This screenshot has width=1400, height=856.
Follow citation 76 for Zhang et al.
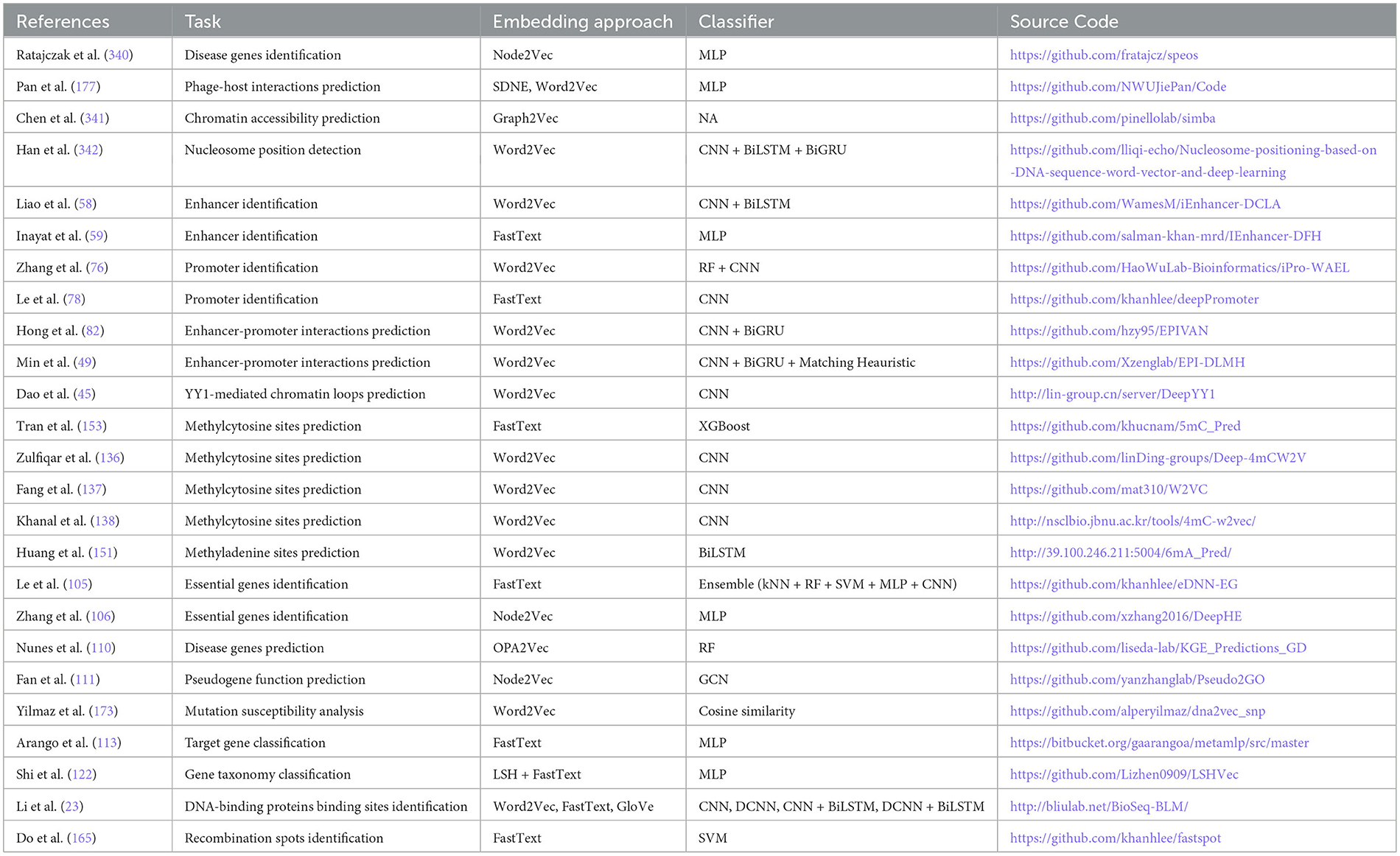point(97,268)
